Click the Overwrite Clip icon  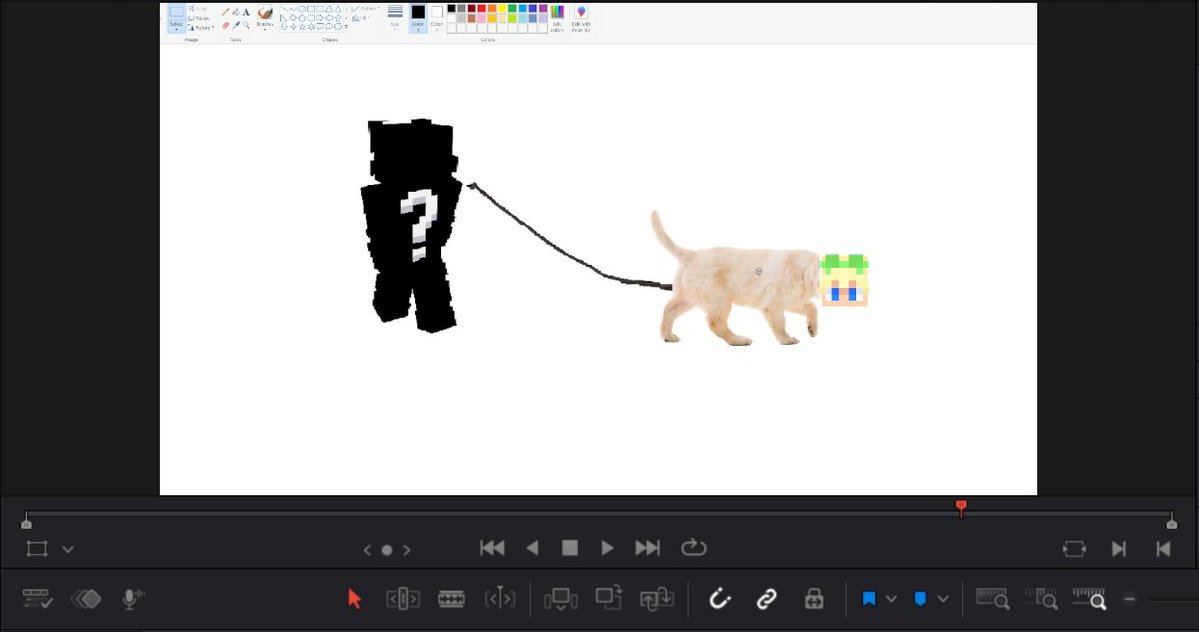(609, 598)
